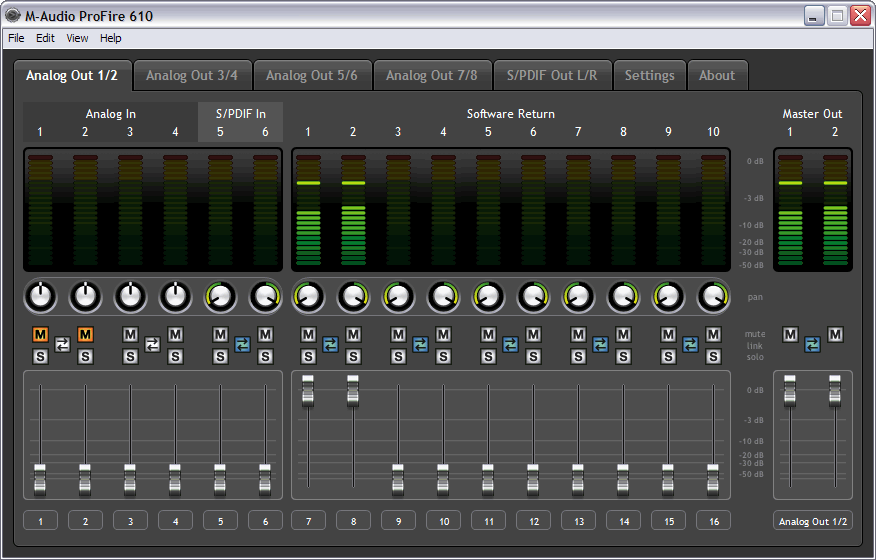
Task: Click Software Return 4 pan knob
Action: point(444,297)
